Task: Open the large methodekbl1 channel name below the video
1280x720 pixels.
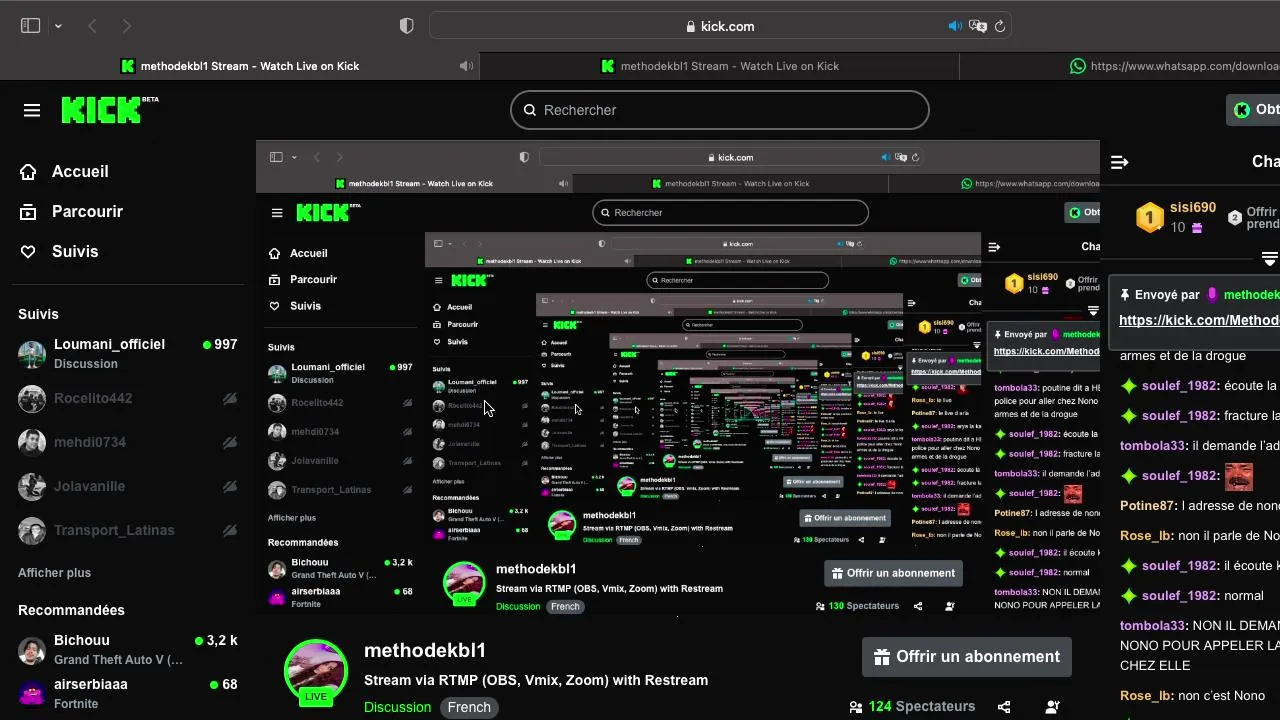Action: pos(425,651)
